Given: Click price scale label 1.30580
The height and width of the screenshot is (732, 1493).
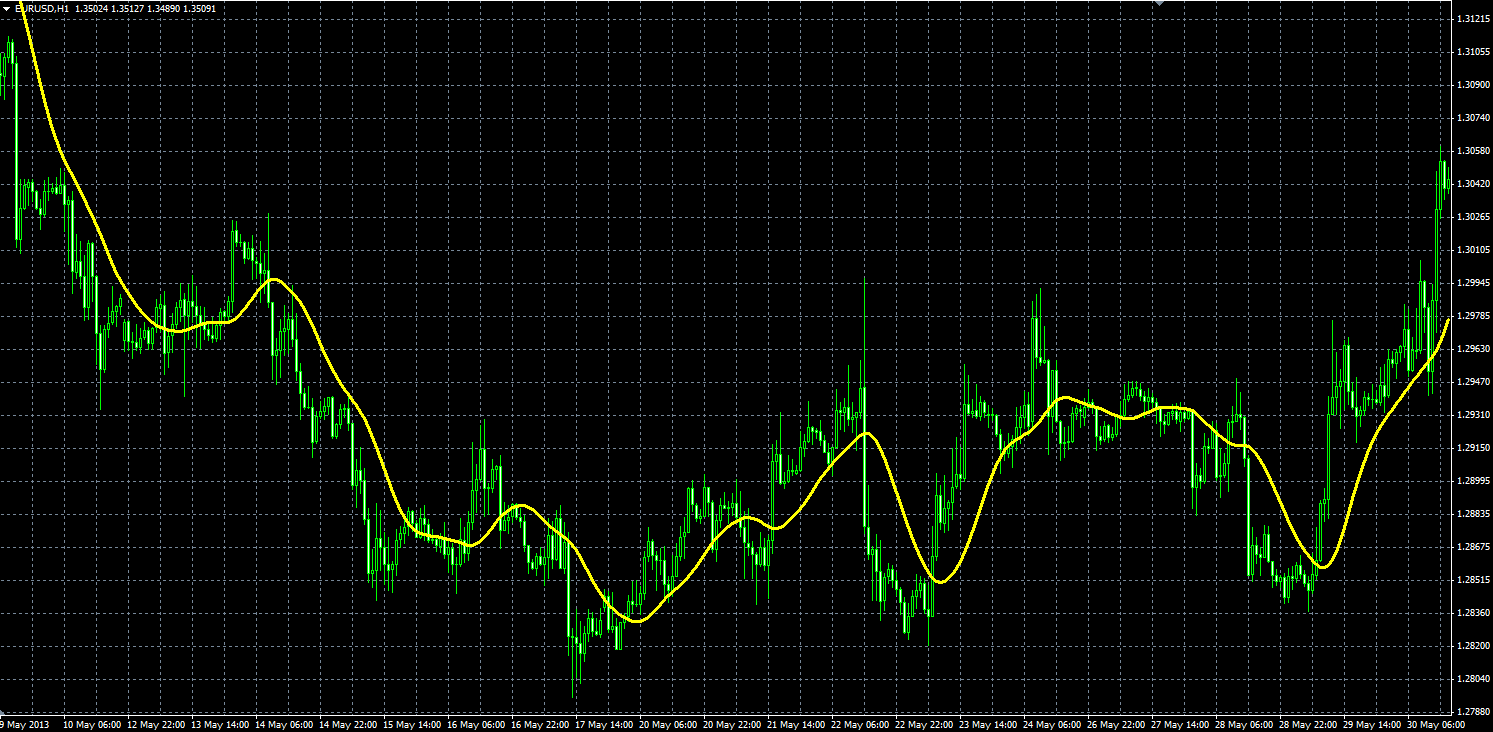Looking at the screenshot, I should pos(1473,151).
